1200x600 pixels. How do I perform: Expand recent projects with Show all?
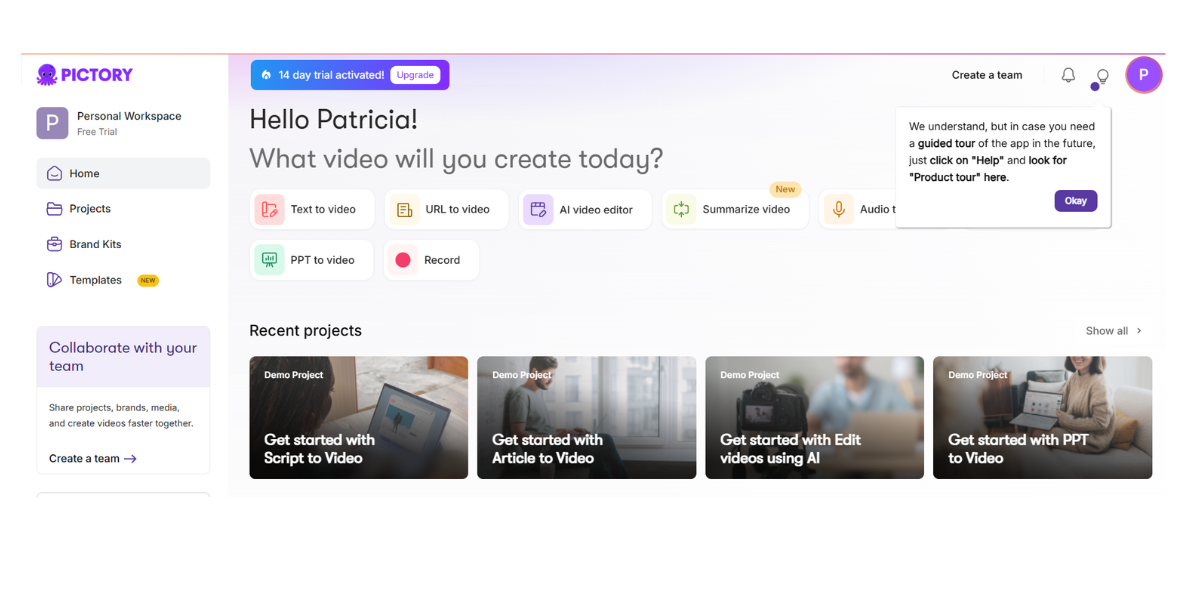point(1108,330)
